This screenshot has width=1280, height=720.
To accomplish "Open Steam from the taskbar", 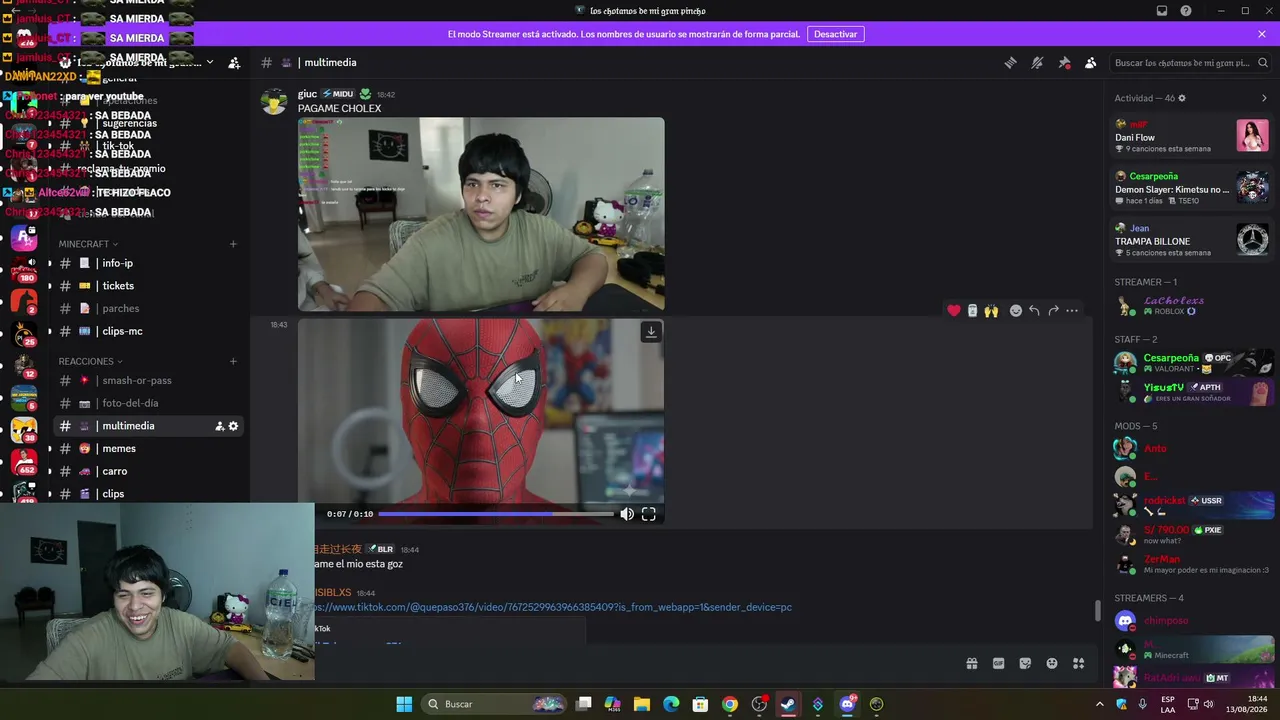I will coord(788,704).
